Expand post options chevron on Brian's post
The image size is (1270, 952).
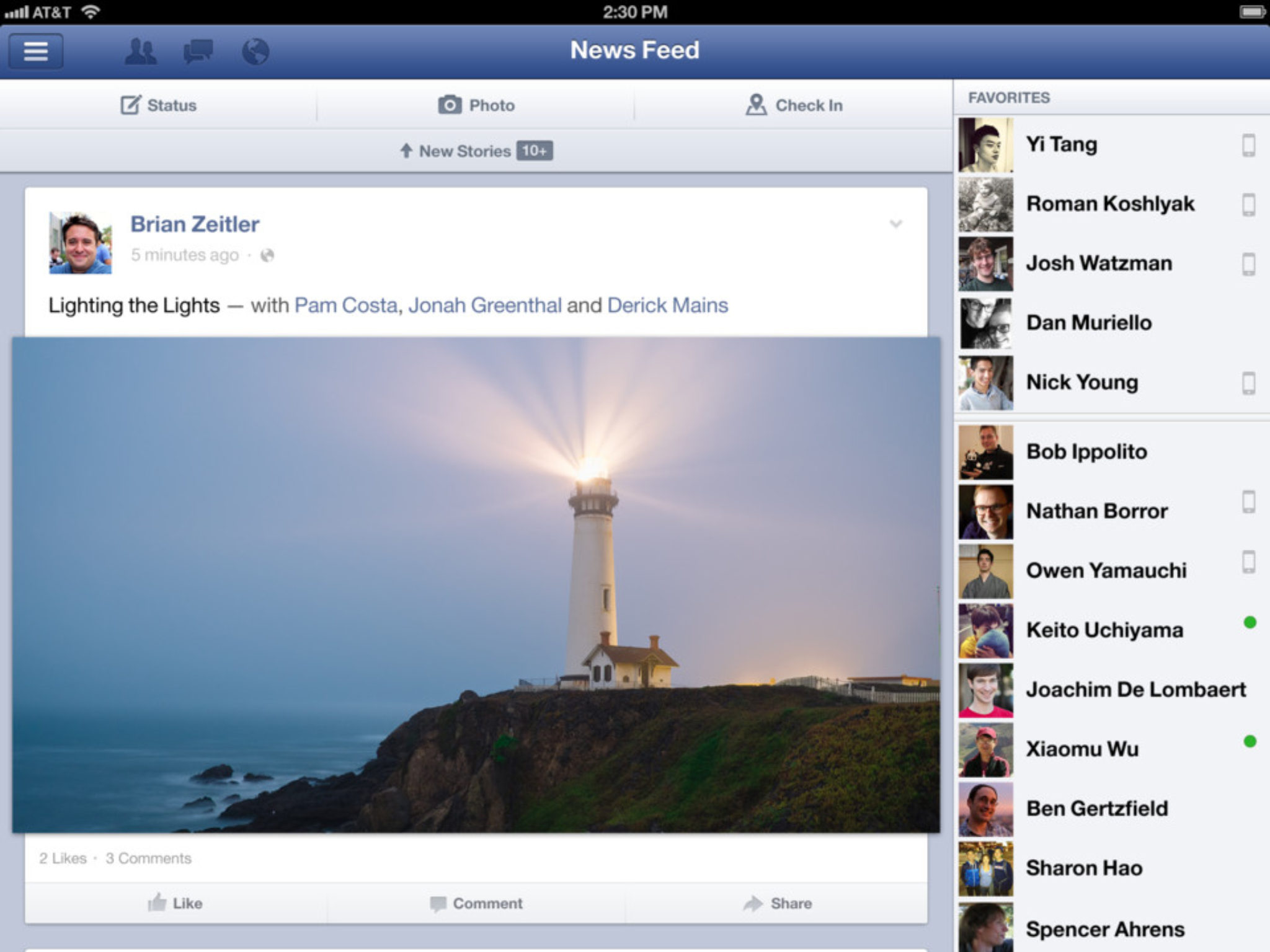[x=895, y=224]
